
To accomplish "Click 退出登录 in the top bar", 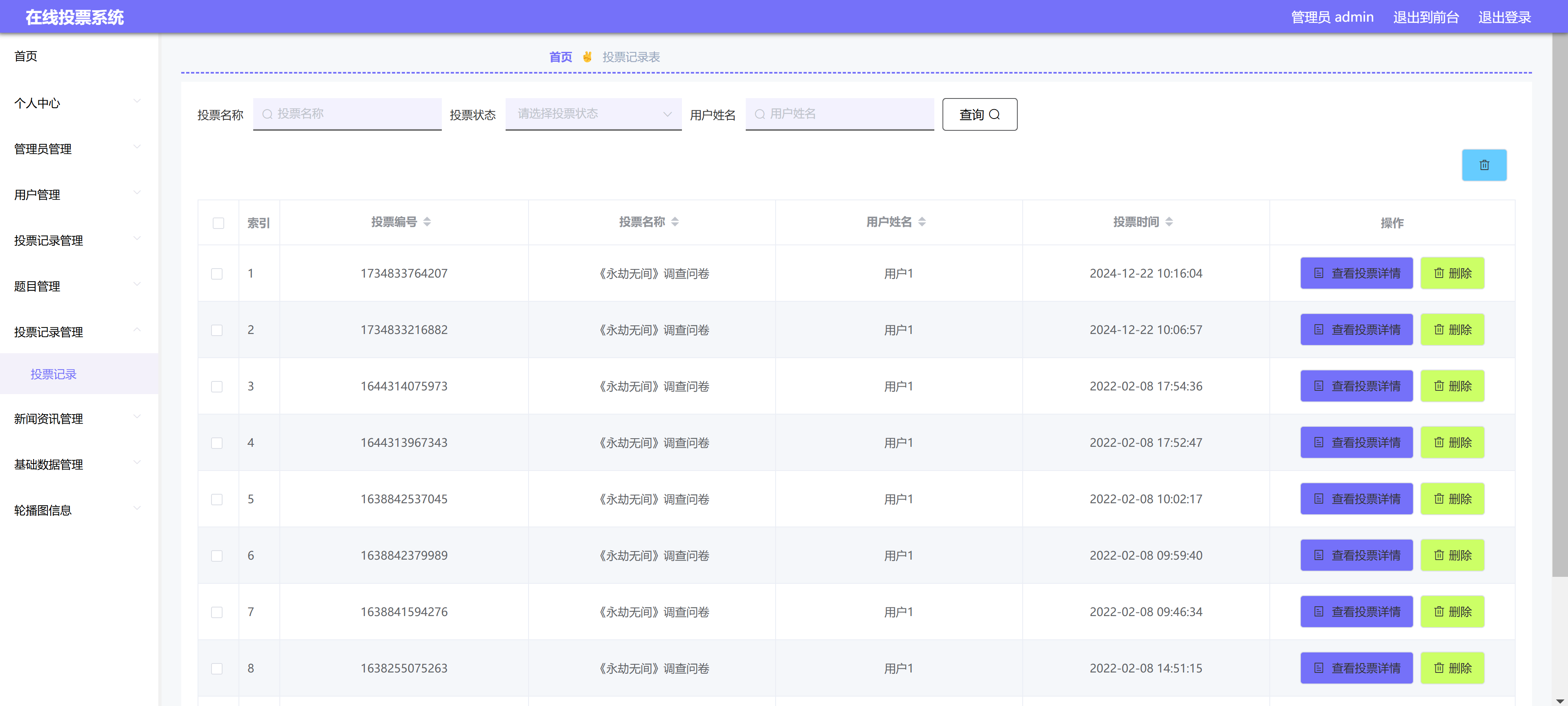I will [1504, 17].
